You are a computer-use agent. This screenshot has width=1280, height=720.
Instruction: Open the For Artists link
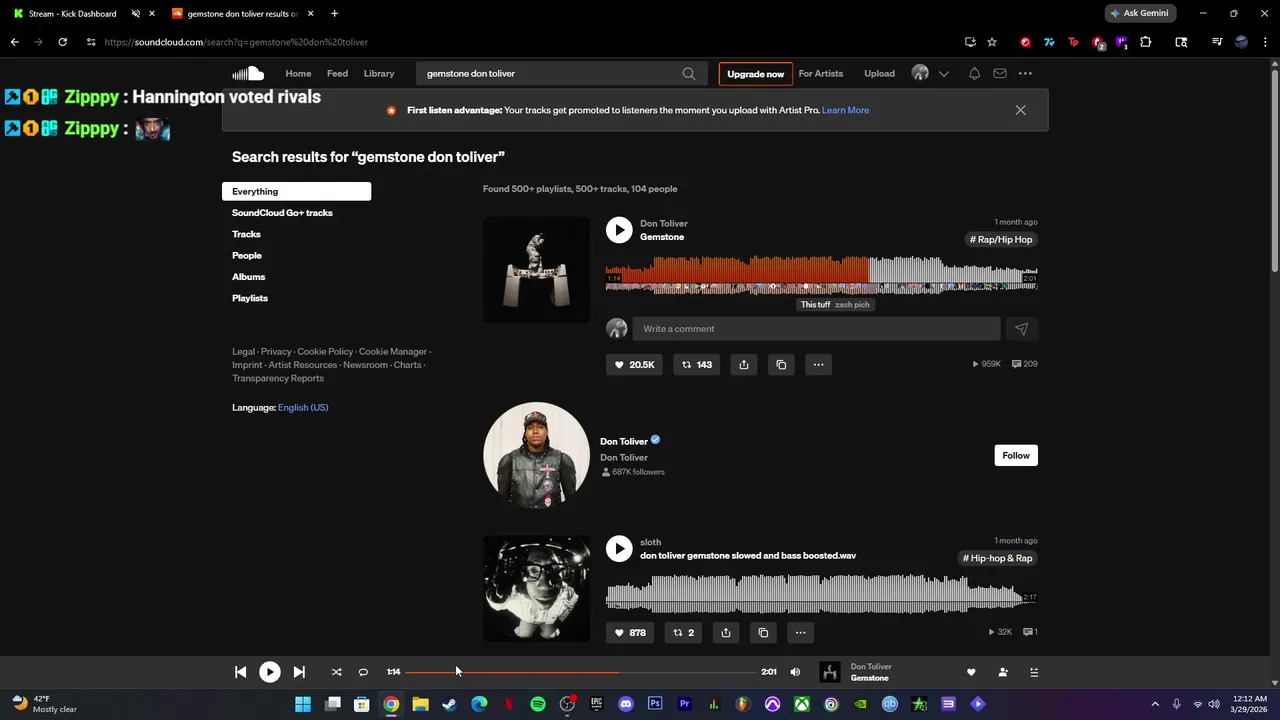point(821,73)
